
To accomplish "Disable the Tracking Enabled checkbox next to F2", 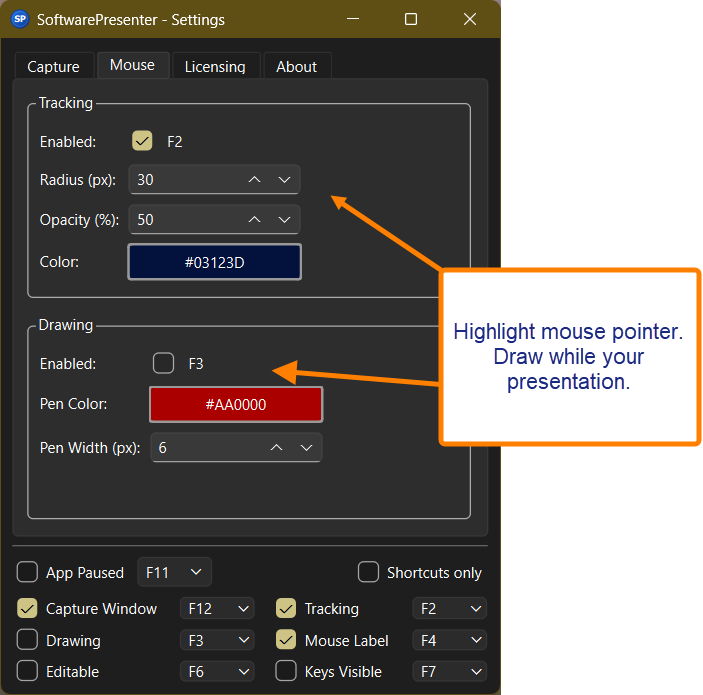I will pos(142,141).
